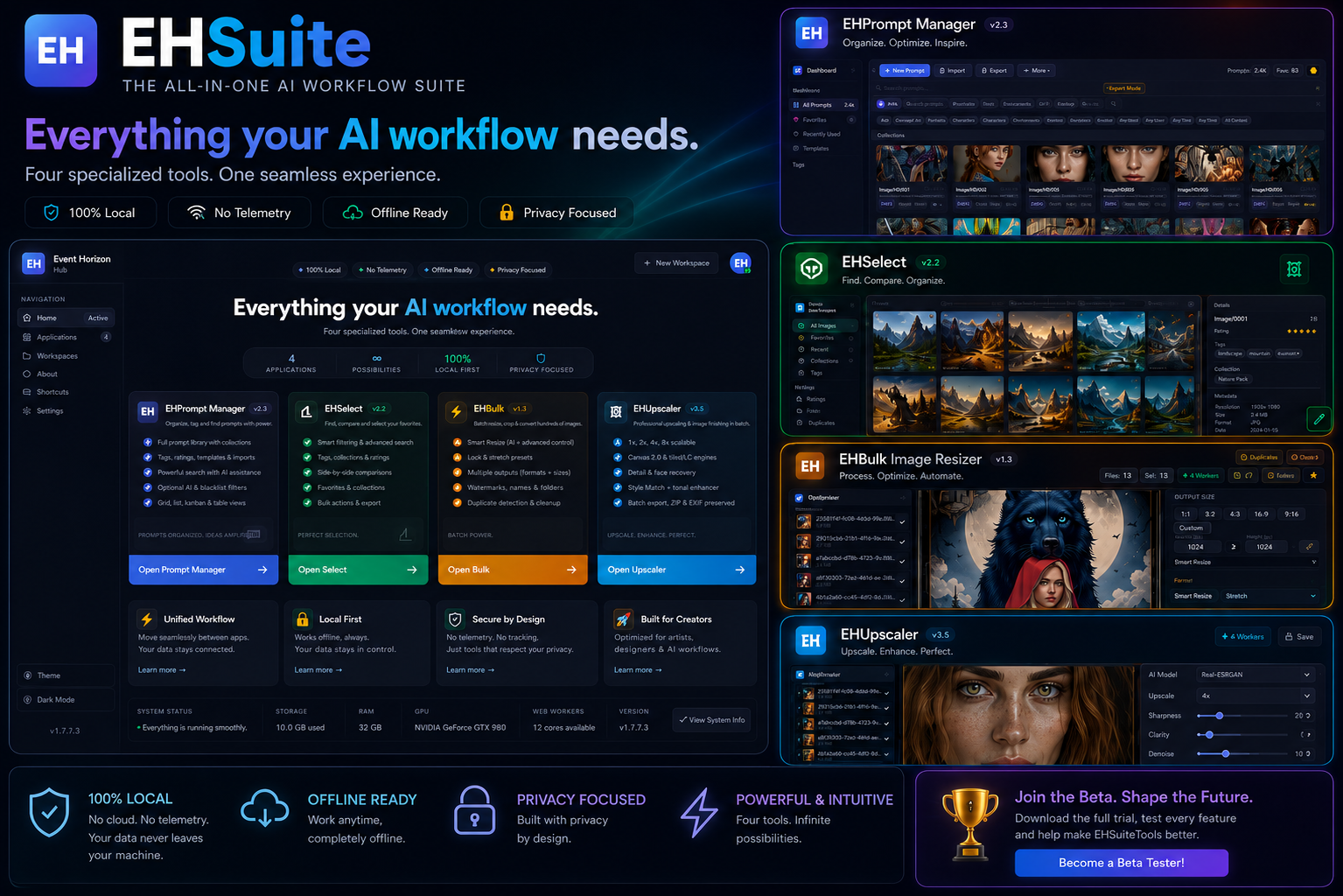The image size is (1343, 896).
Task: Click Become a Beta Tester button
Action: 1122,863
